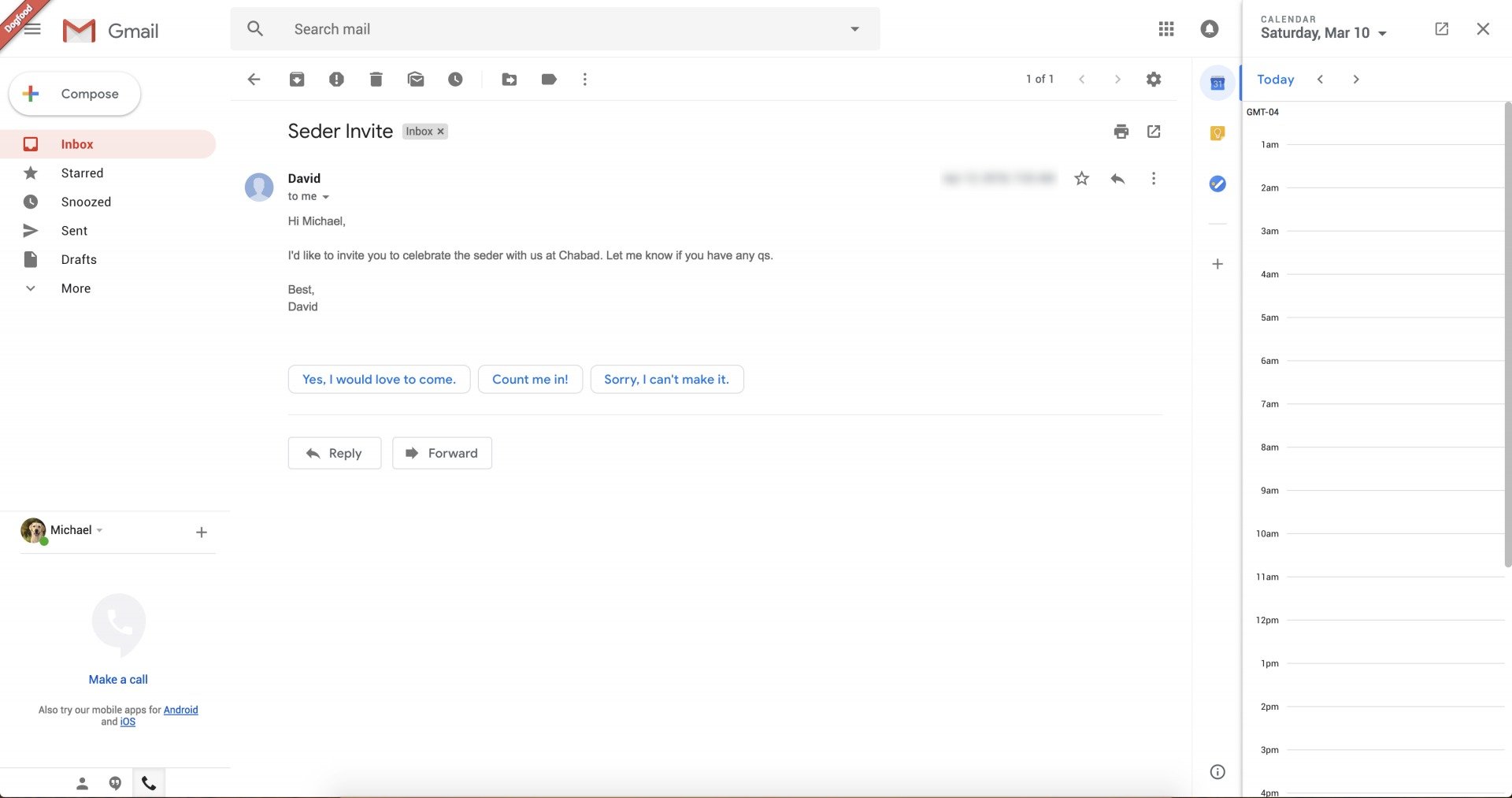Open Michael's chat status dropdown
The image size is (1512, 798).
(100, 530)
